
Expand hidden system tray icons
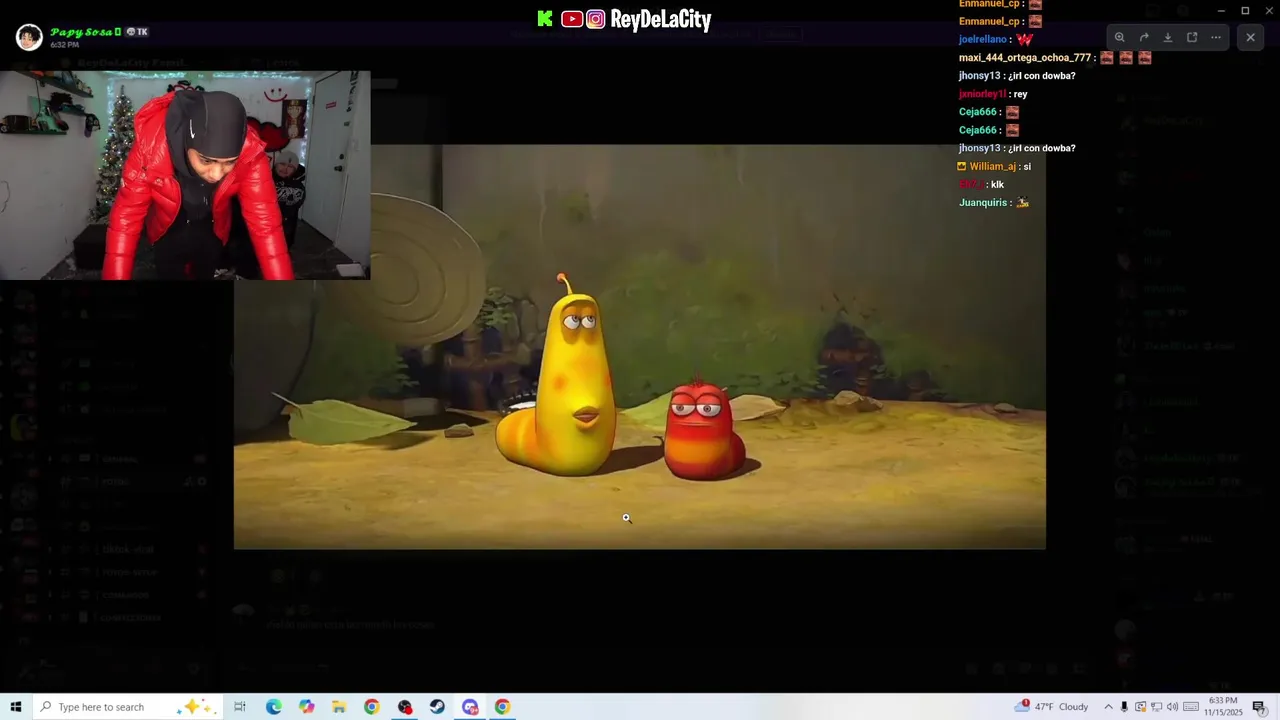click(1108, 707)
